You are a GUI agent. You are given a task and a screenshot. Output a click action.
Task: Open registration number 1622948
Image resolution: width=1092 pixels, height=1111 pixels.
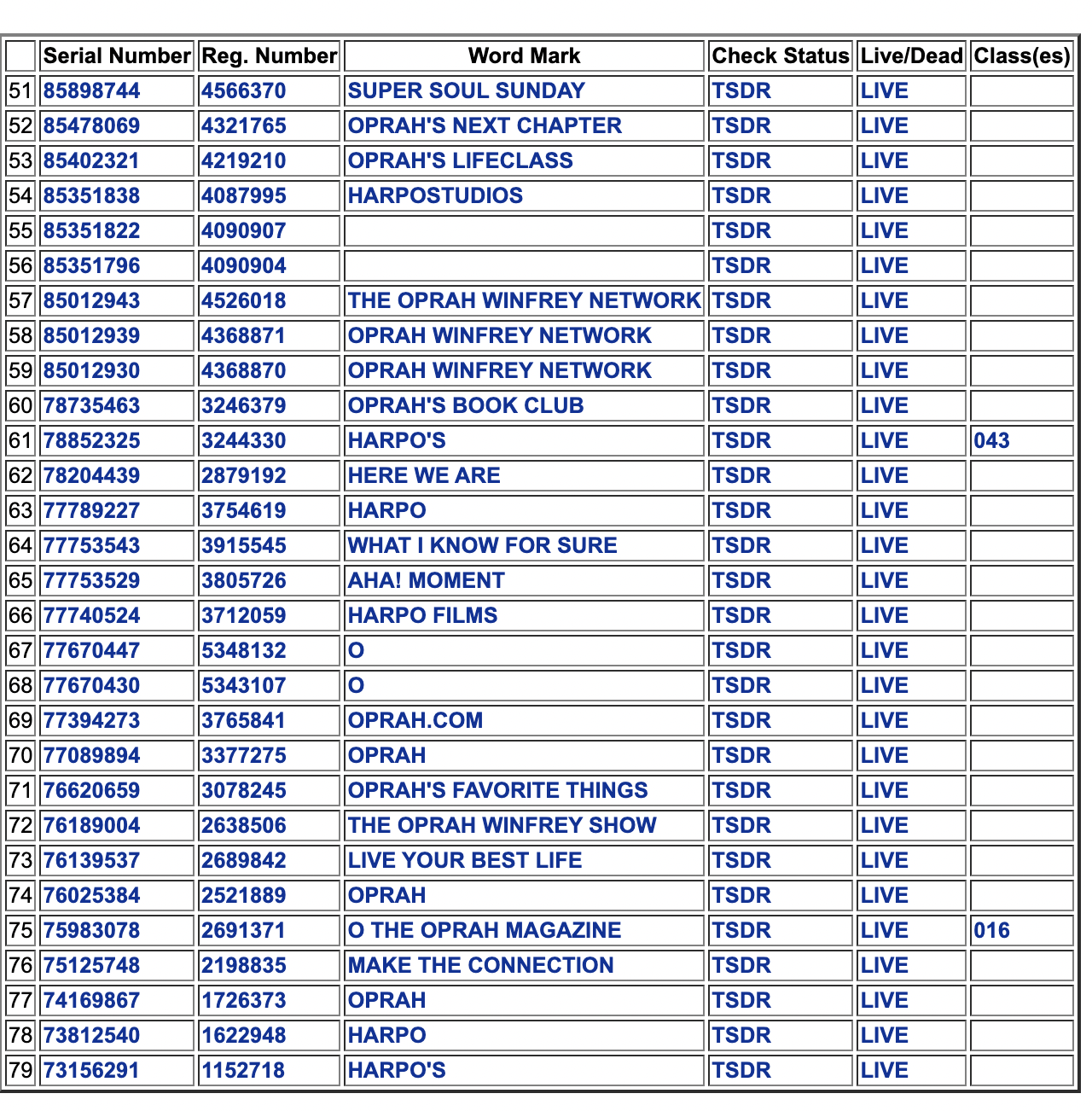[x=244, y=1036]
